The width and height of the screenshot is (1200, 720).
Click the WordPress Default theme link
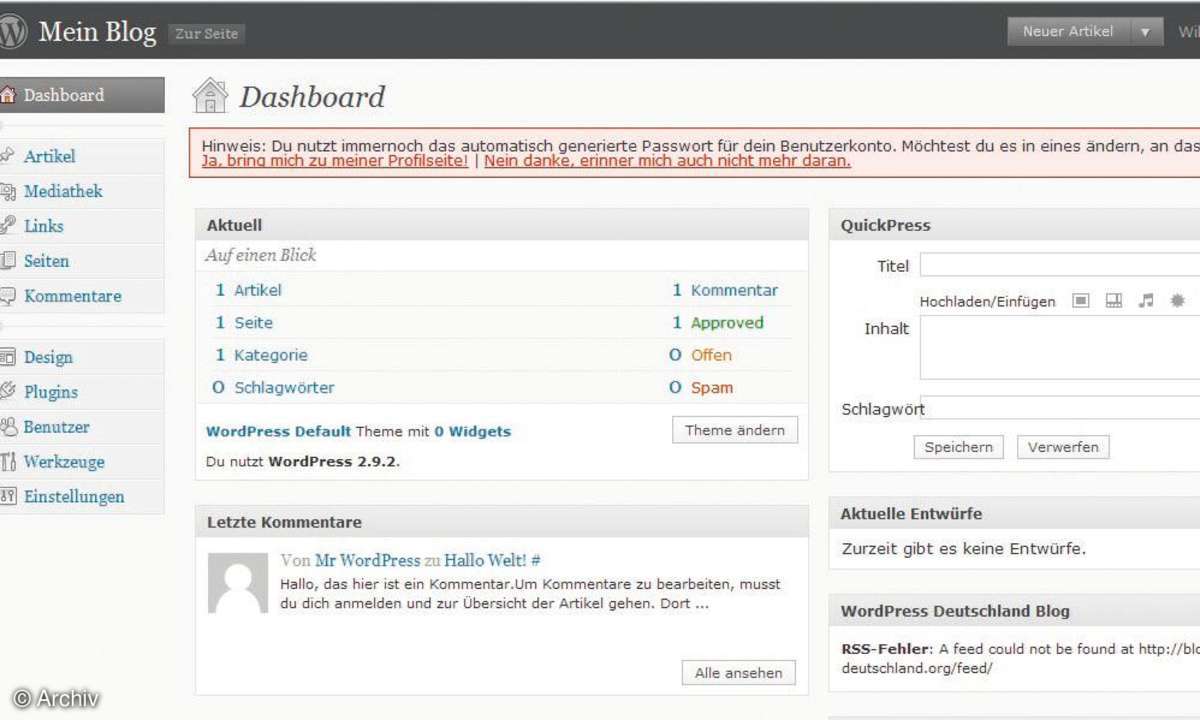278,432
